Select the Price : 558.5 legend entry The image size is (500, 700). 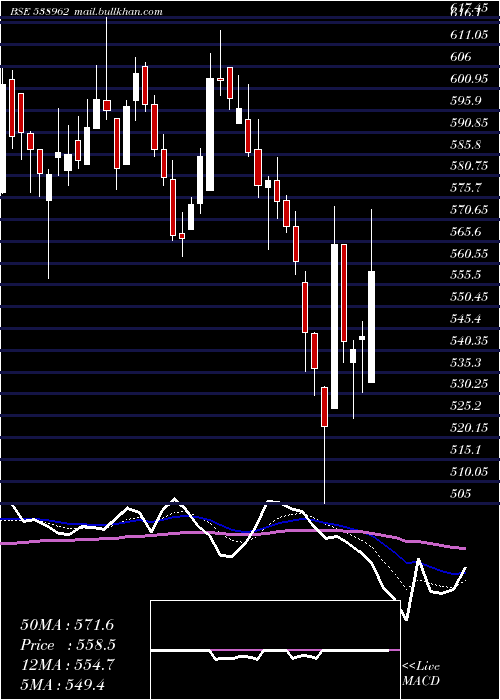68,645
